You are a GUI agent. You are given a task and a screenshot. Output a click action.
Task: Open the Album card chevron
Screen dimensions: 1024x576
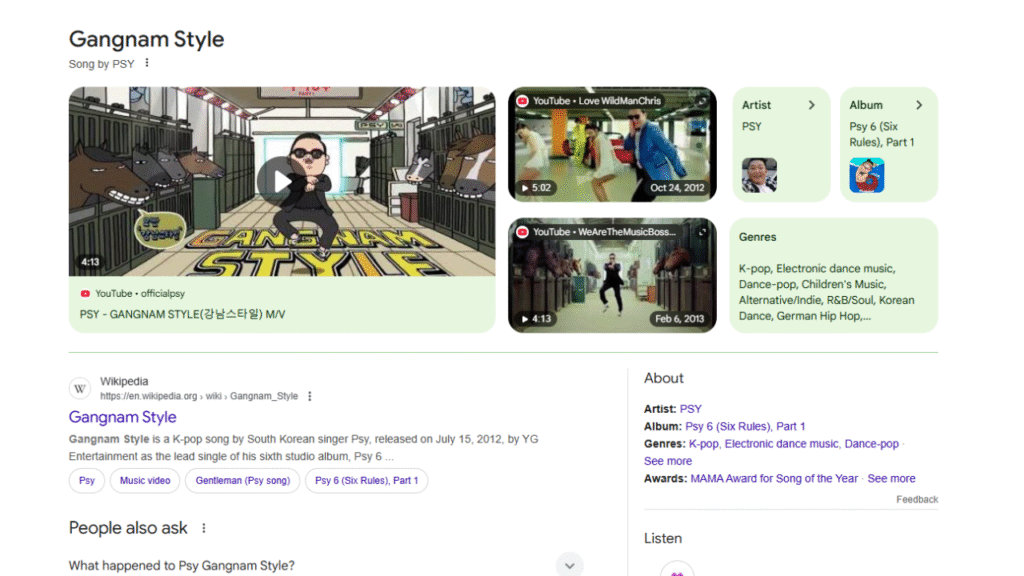coord(919,105)
